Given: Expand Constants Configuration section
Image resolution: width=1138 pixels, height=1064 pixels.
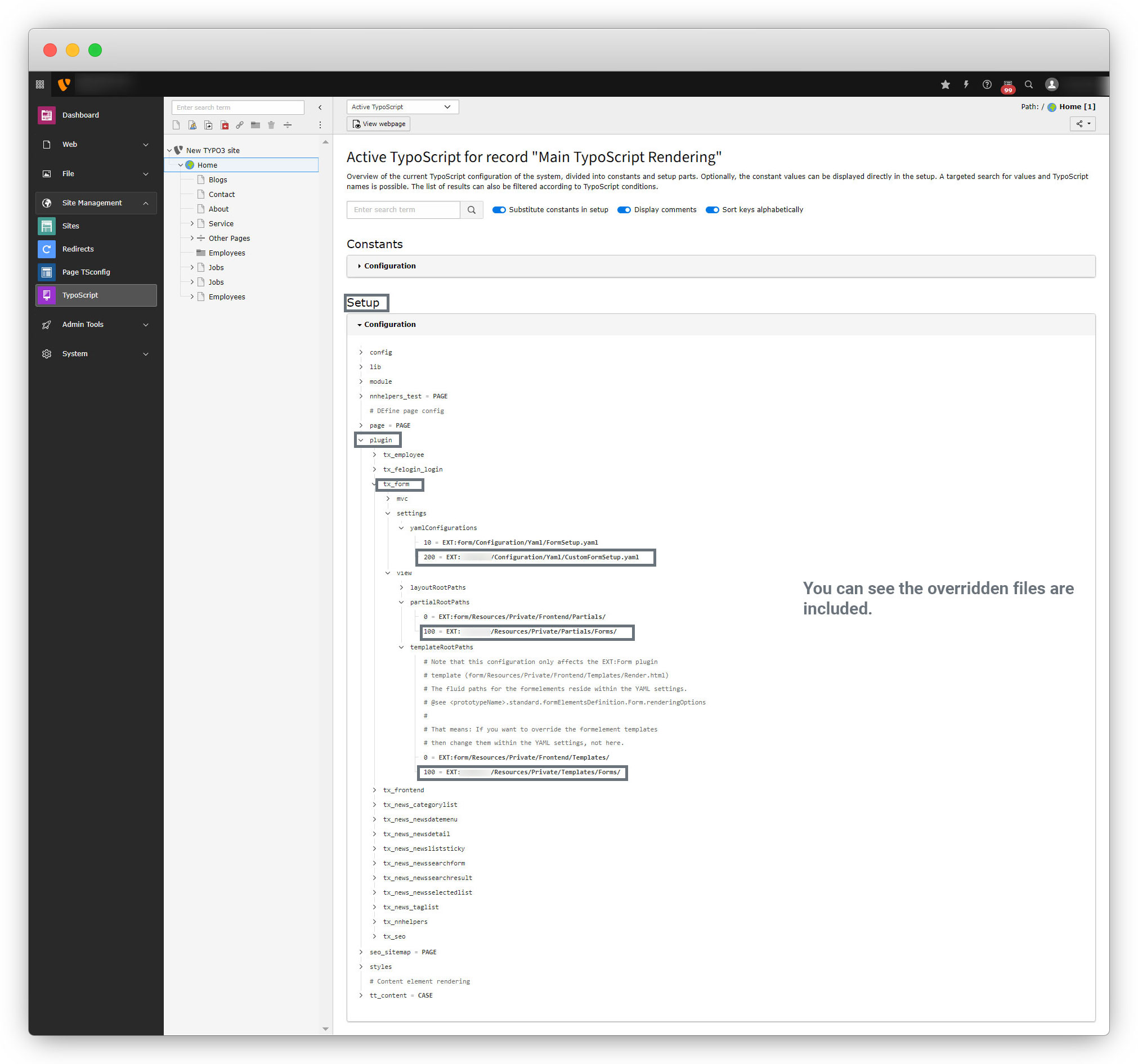Looking at the screenshot, I should pyautogui.click(x=389, y=266).
